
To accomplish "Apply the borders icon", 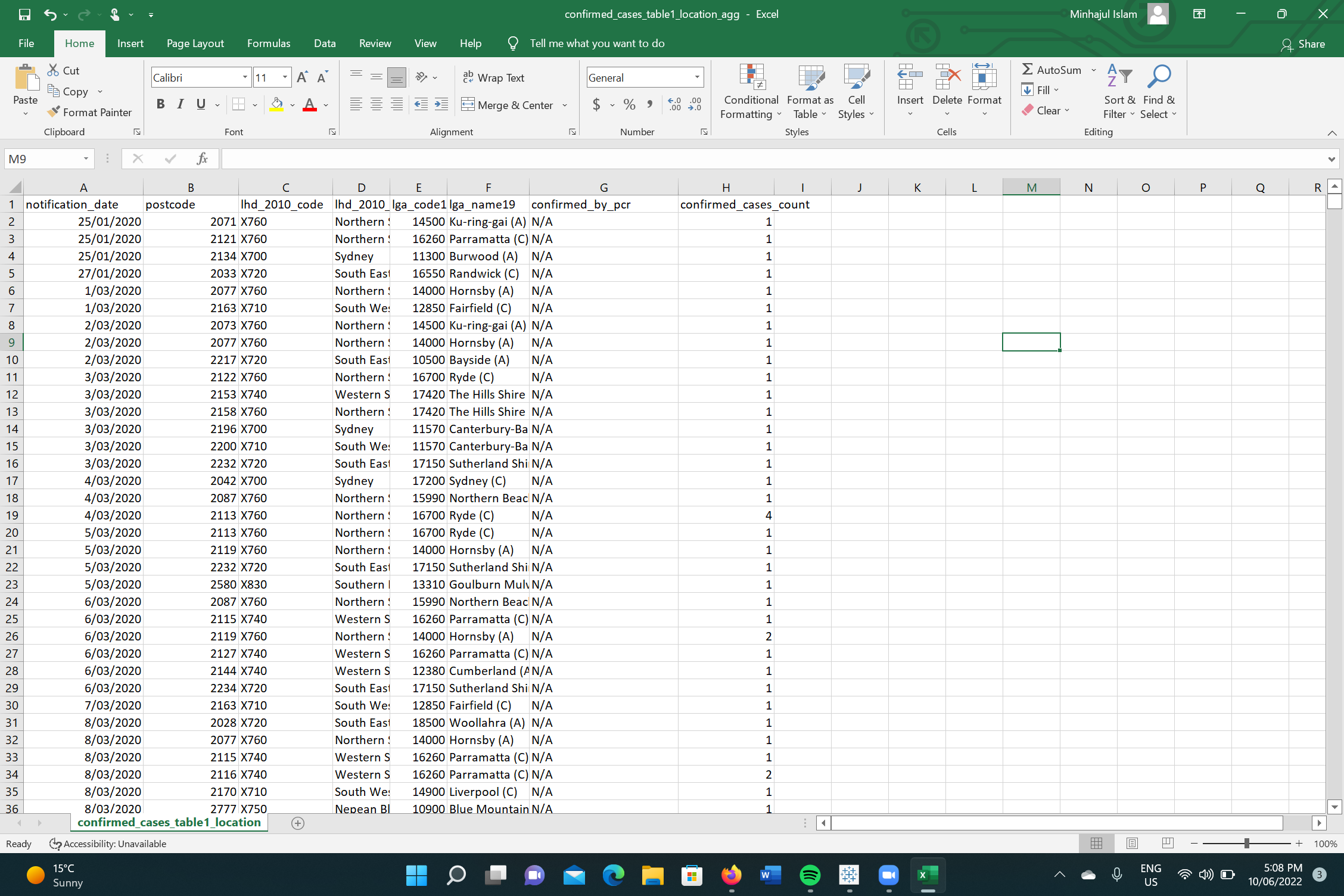I will (x=239, y=105).
